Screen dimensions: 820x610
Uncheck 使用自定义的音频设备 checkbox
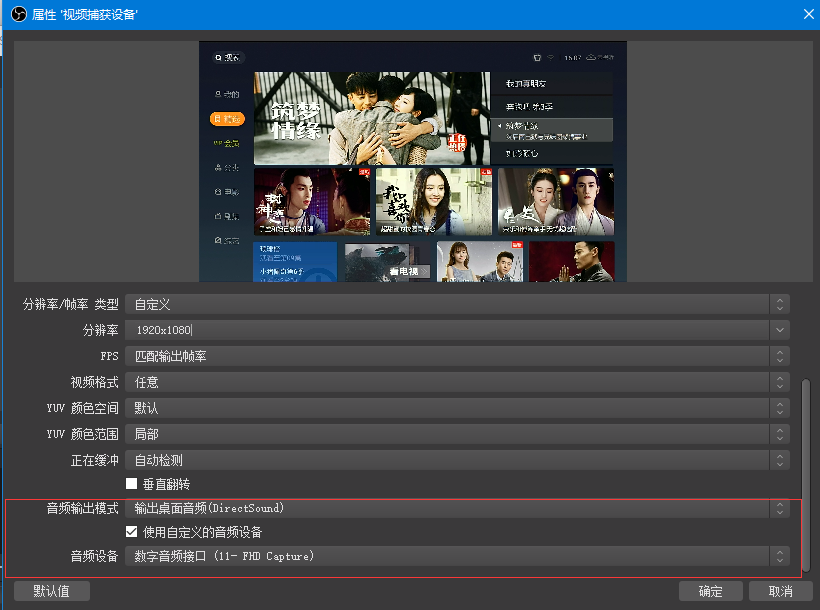tap(132, 532)
